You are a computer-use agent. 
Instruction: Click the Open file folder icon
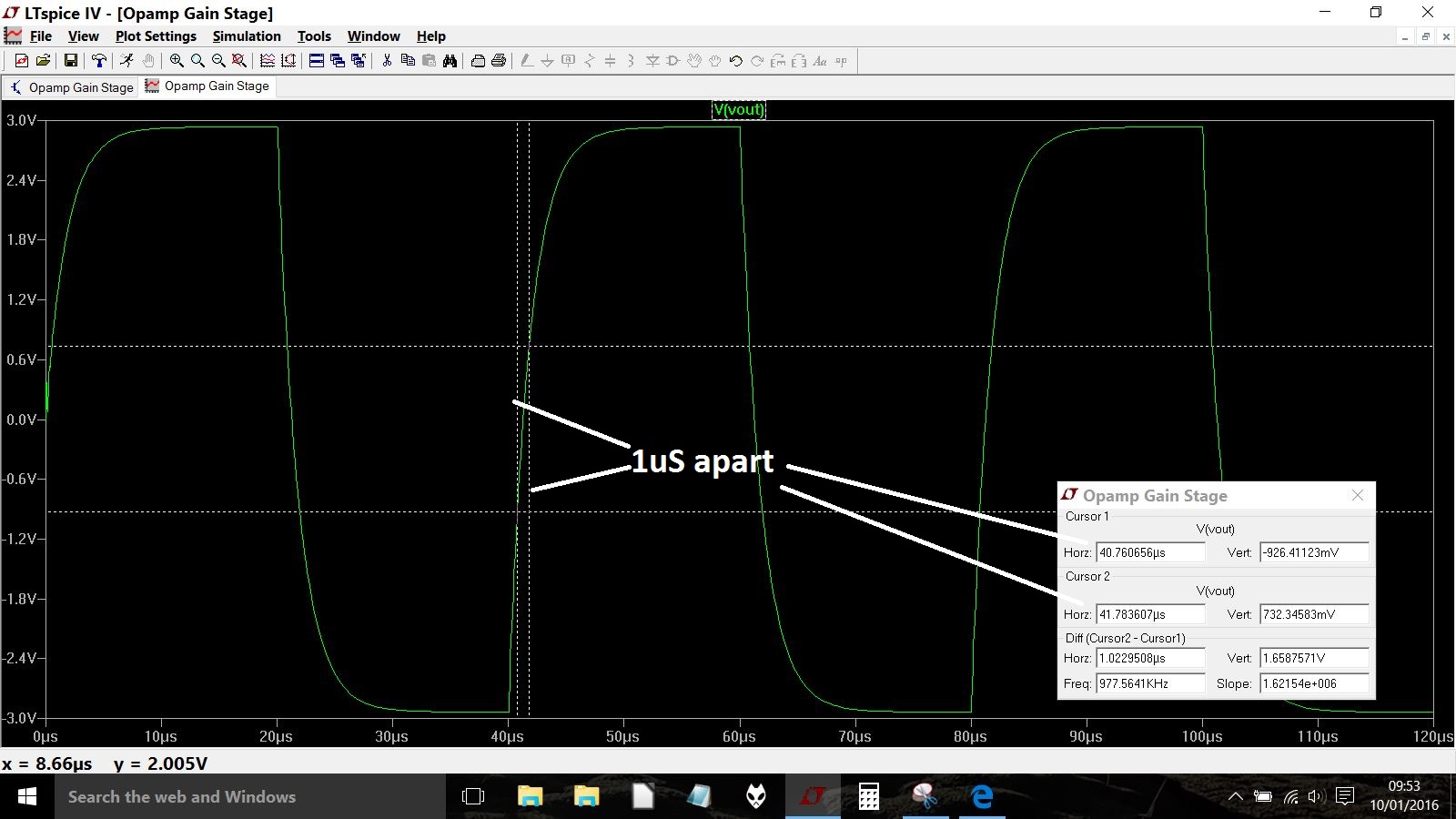pos(43,61)
